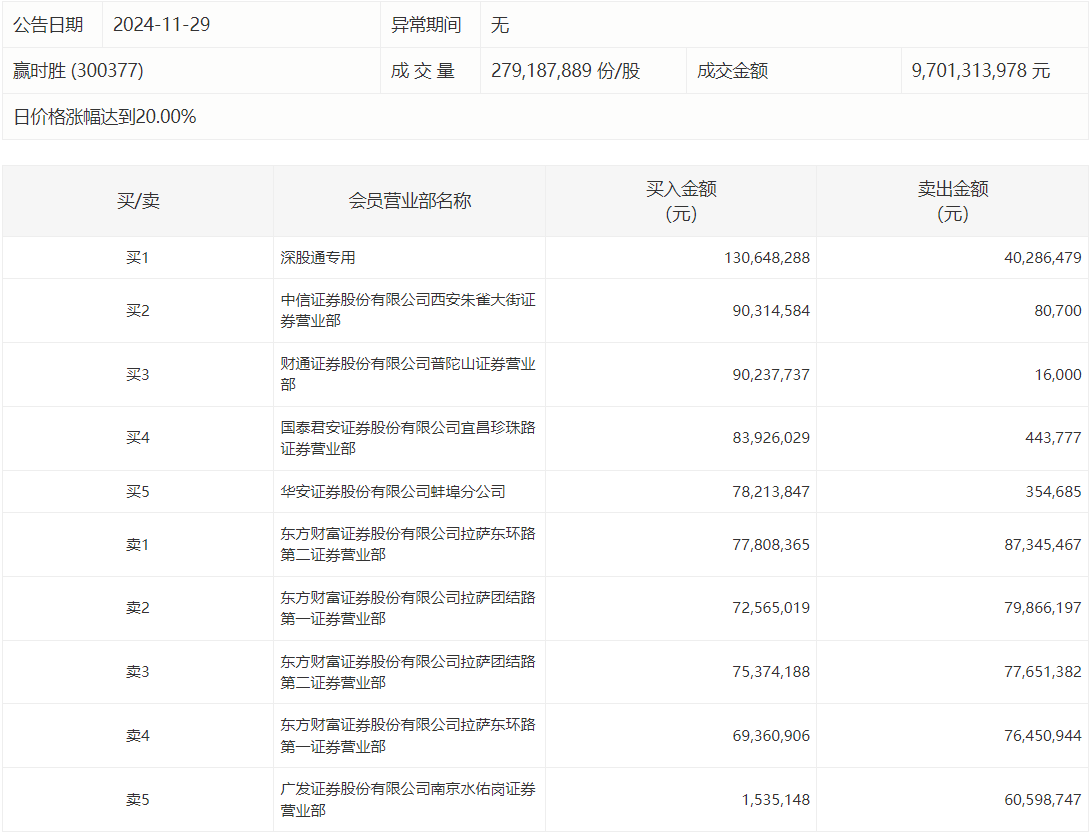Click sell amount 16,000
Screen dimensions: 1090x834
1058,375
